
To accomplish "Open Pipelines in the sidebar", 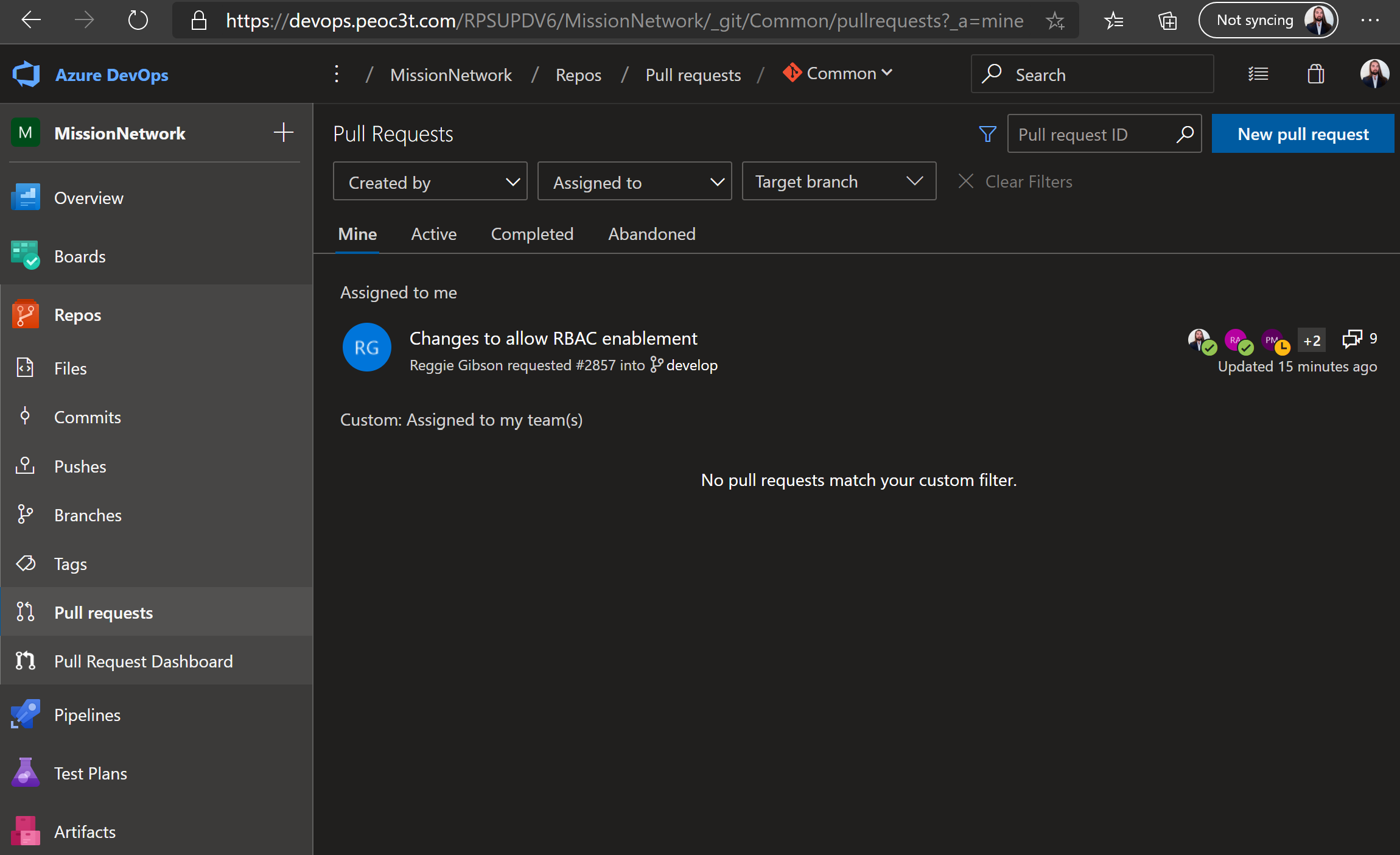I will 87,715.
